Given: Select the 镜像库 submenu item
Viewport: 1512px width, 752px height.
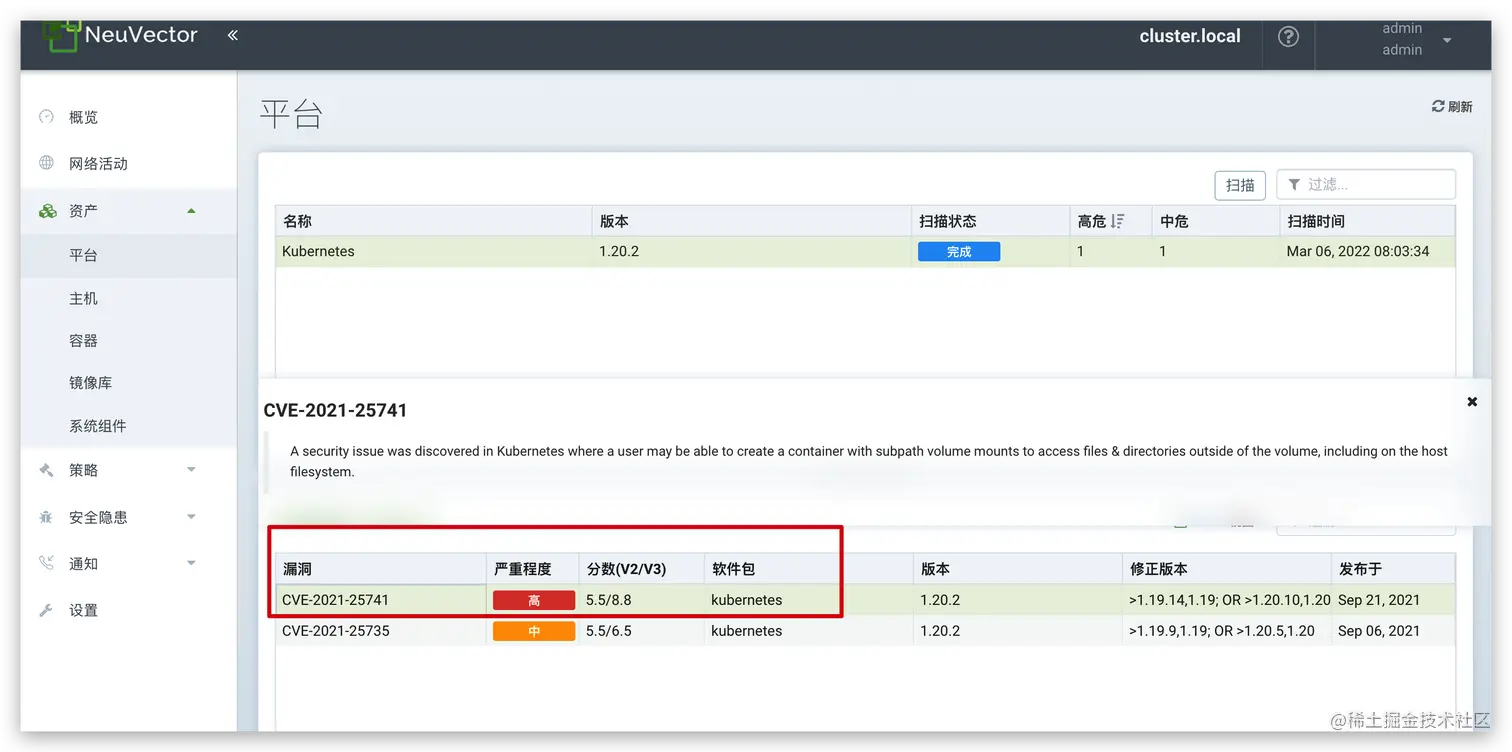Looking at the screenshot, I should (90, 383).
